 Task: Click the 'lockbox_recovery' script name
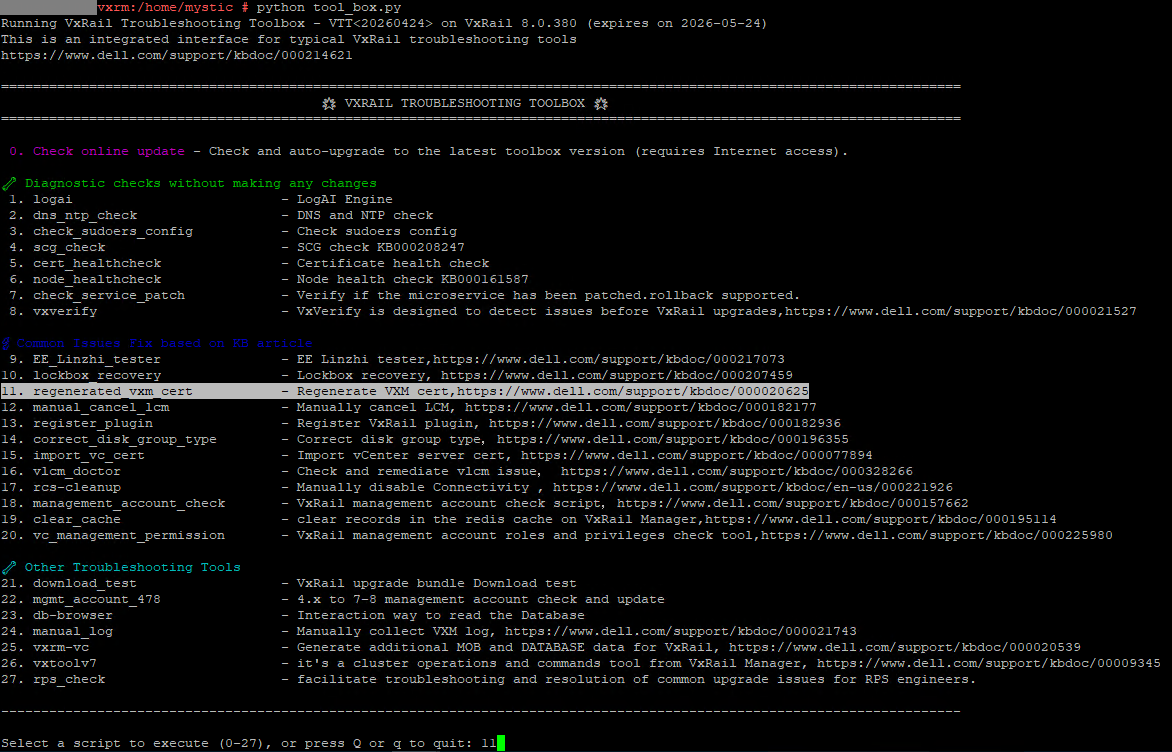coord(96,375)
